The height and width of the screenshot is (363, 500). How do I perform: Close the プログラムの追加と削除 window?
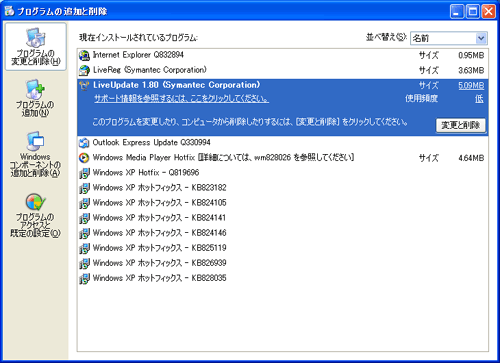click(x=488, y=11)
